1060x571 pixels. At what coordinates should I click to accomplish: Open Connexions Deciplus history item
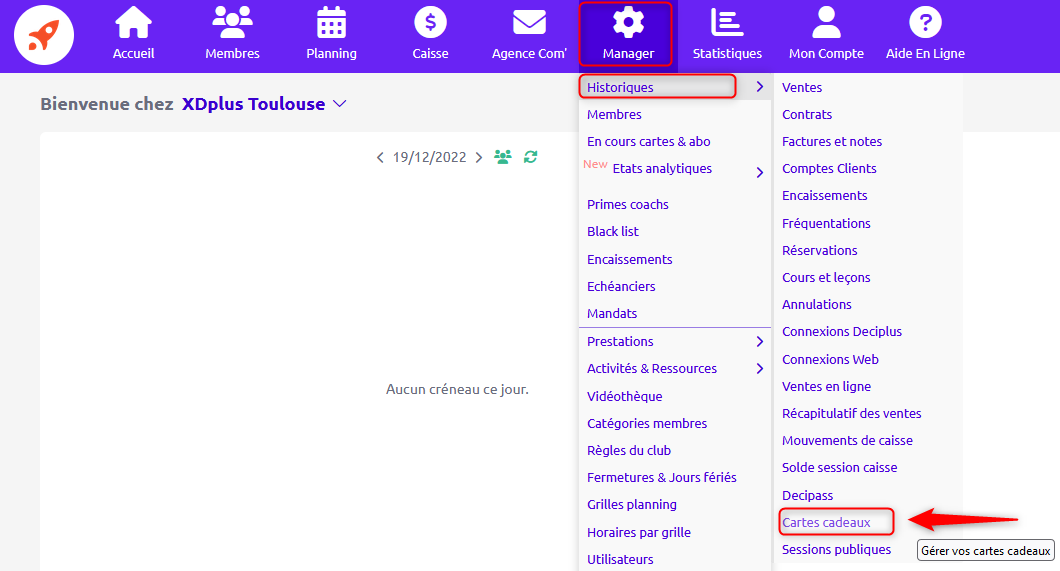[842, 332]
